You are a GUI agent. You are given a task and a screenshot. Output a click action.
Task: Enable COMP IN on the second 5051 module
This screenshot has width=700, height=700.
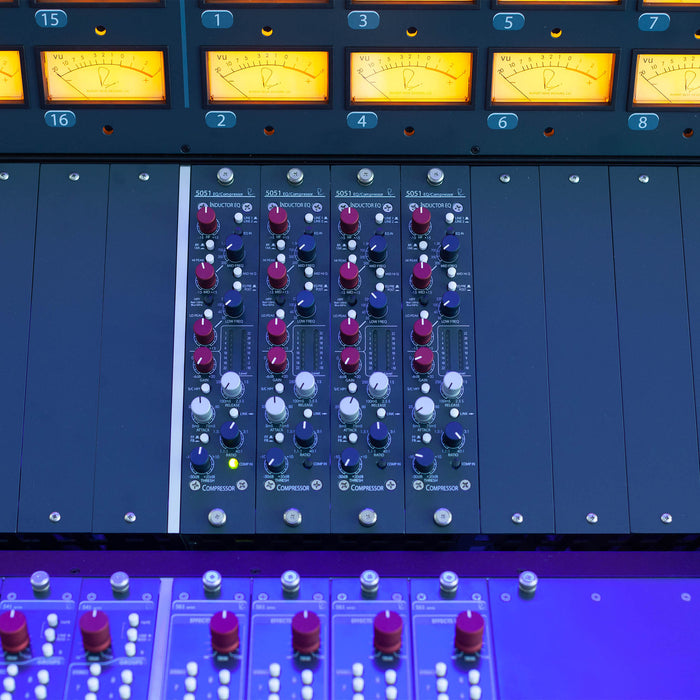click(x=308, y=464)
